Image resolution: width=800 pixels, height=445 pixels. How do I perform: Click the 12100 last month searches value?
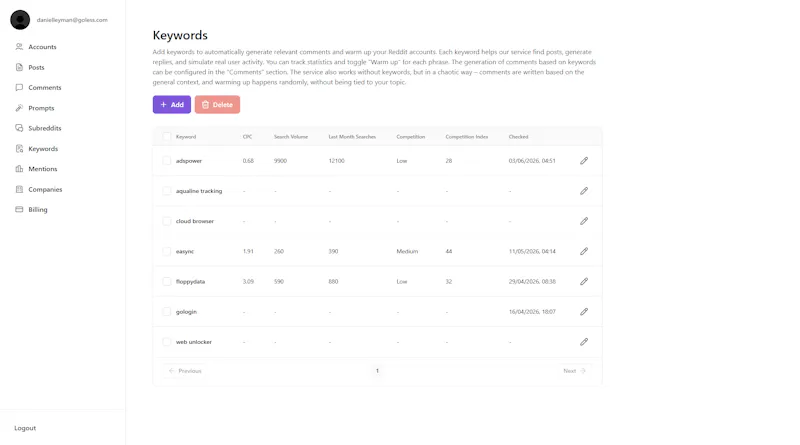(337, 161)
